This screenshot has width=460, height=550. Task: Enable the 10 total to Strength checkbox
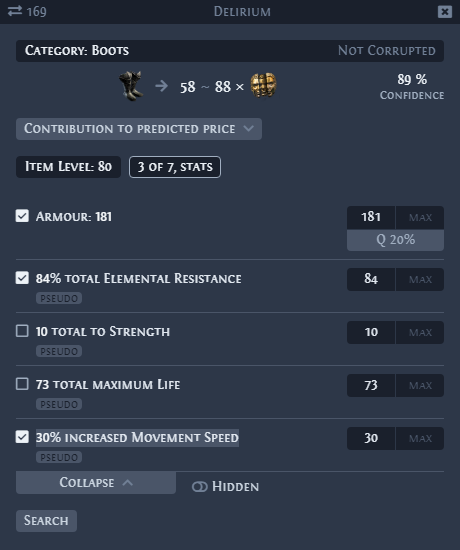pos(22,331)
